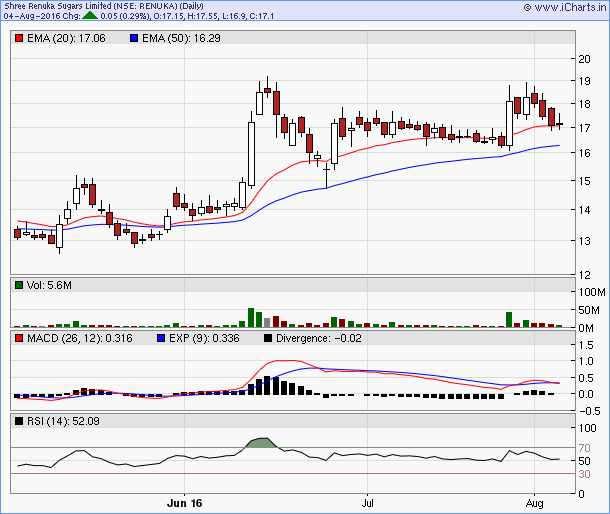The height and width of the screenshot is (514, 610).
Task: Click the Divergence: -0.02 label
Action: tap(319, 338)
